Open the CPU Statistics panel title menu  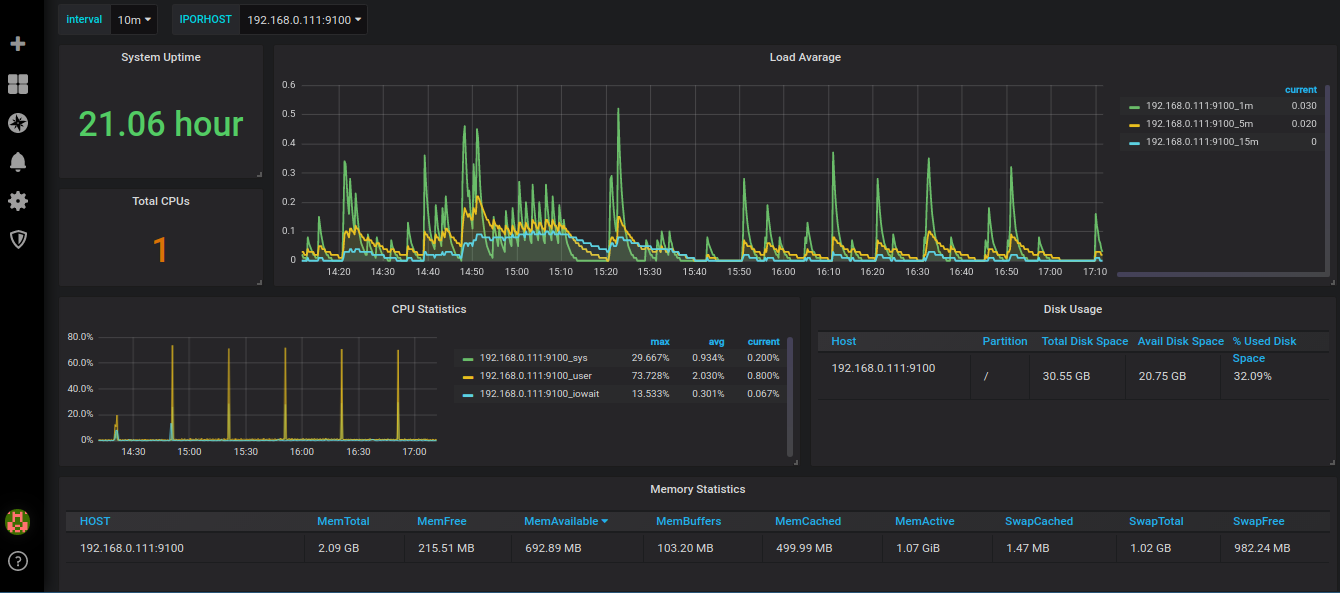429,309
